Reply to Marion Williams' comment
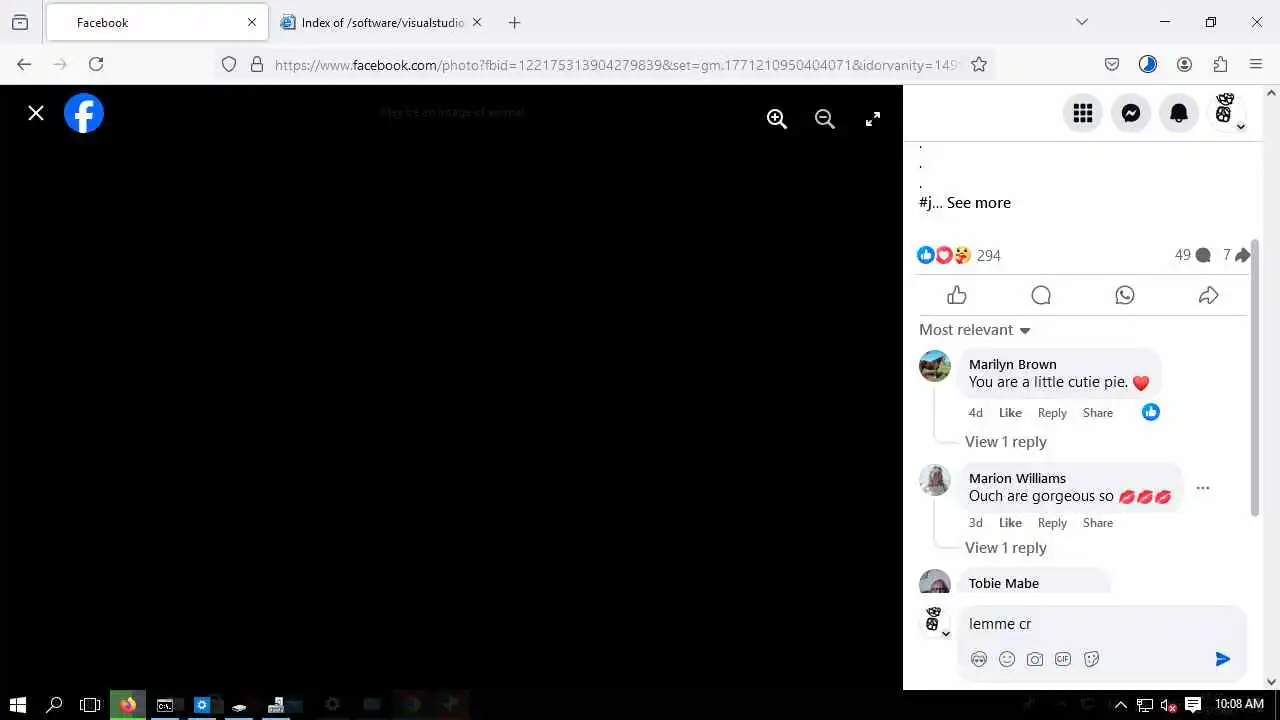This screenshot has width=1280, height=720. [1052, 523]
